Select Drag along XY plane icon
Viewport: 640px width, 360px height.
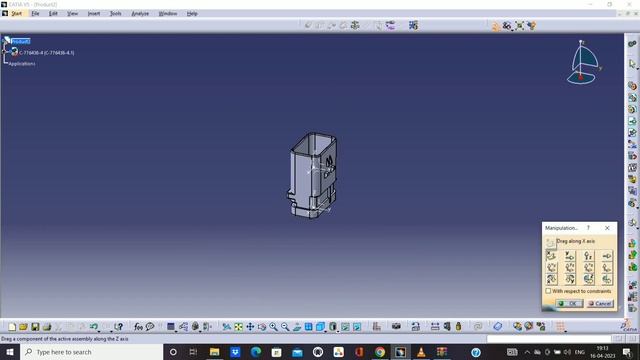551,267
